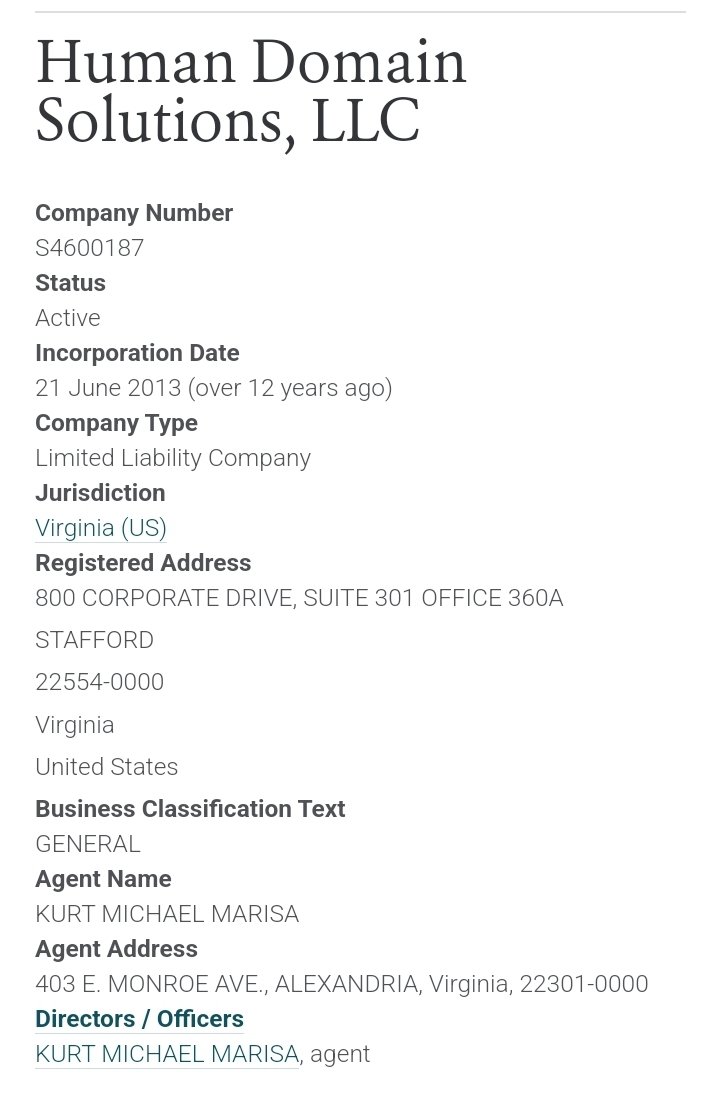Viewport: 720px width, 1096px height.
Task: Click the Company Number label
Action: (x=134, y=213)
